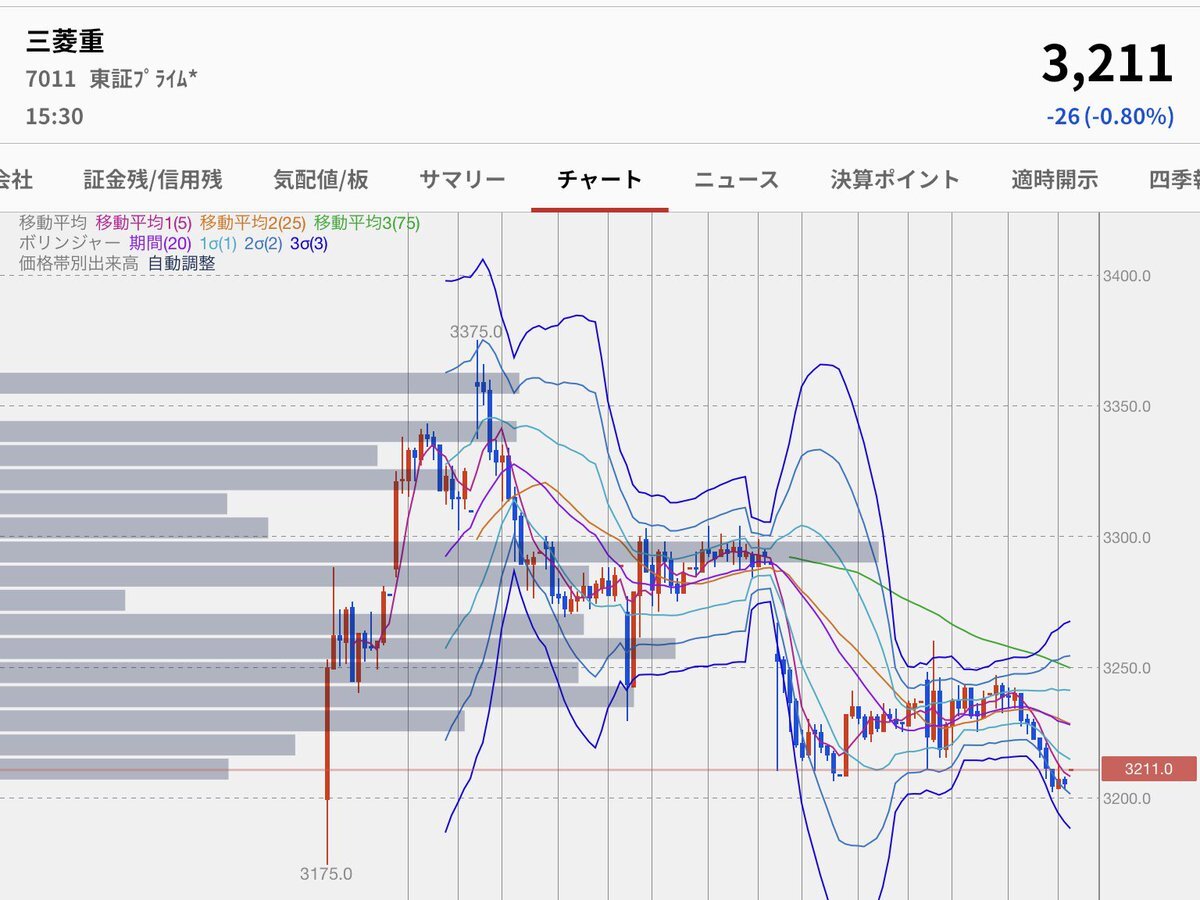1200x900 pixels.
Task: Click the 移動平均2(25) legend label
Action: [253, 224]
